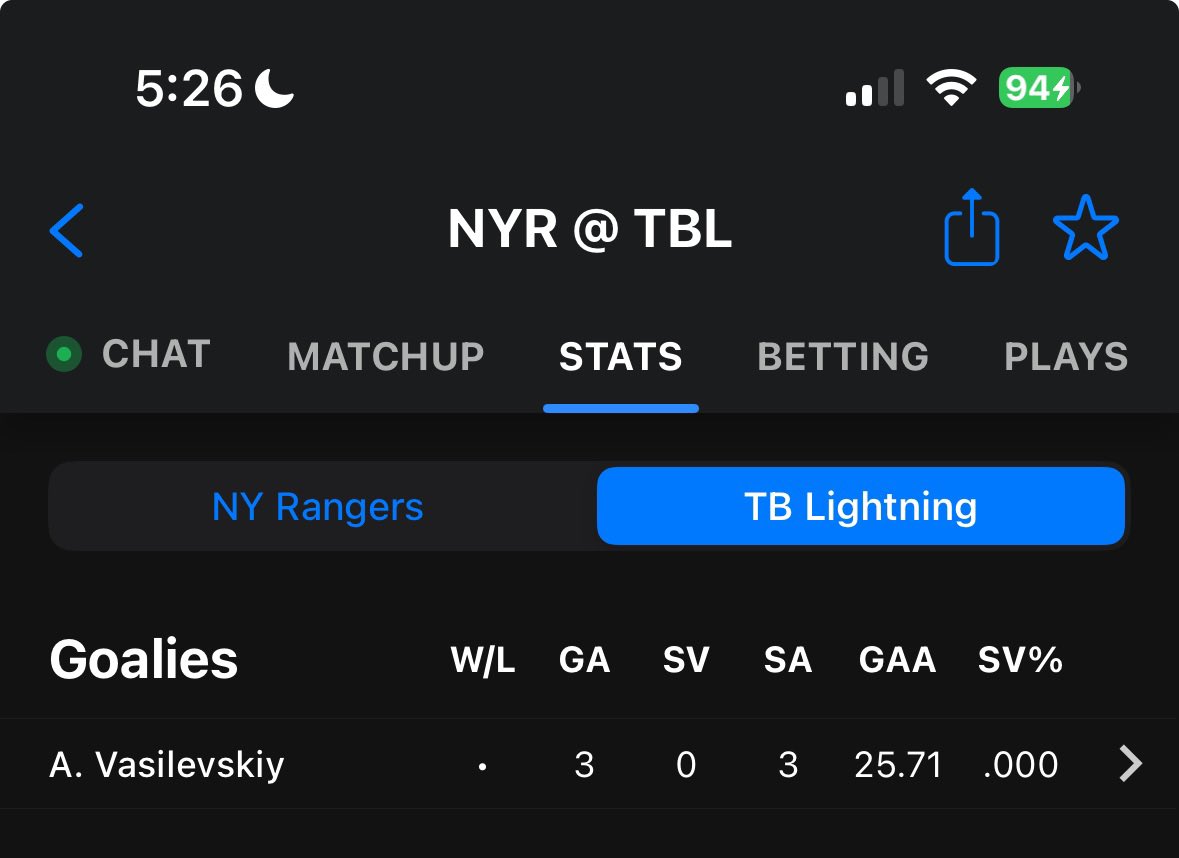Screen dimensions: 1179x858
Task: Tap the SV% column header
Action: pyautogui.click(x=1020, y=659)
